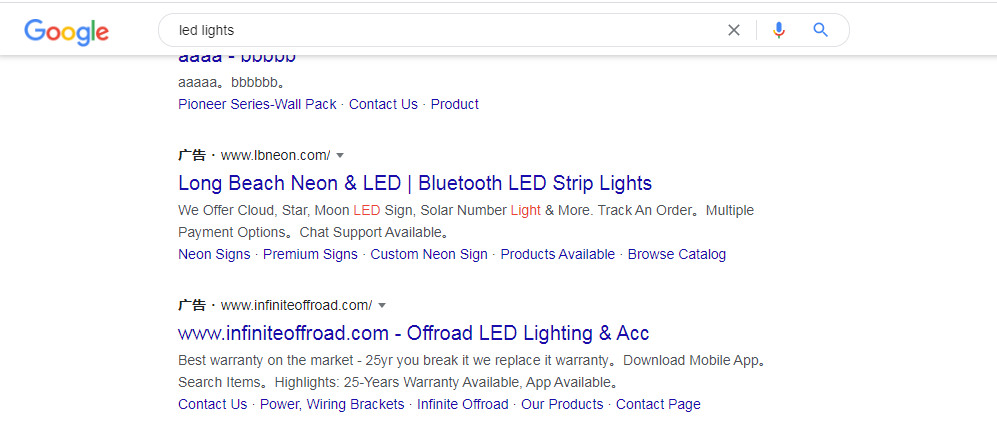The image size is (997, 431).
Task: Visit the Neon Signs sitelink
Action: pos(214,254)
